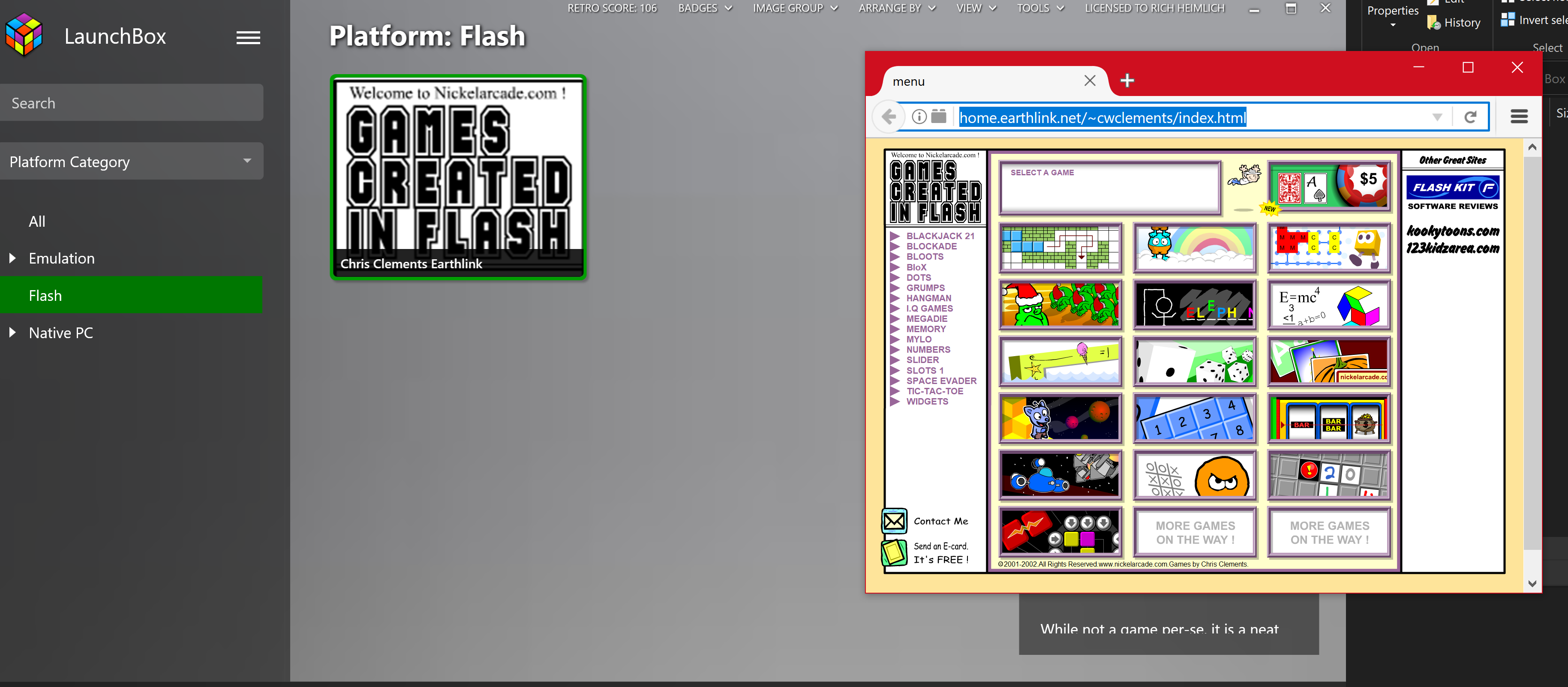Open the ARRANGE BY dropdown menu
Viewport: 1568px width, 687px height.
[897, 8]
